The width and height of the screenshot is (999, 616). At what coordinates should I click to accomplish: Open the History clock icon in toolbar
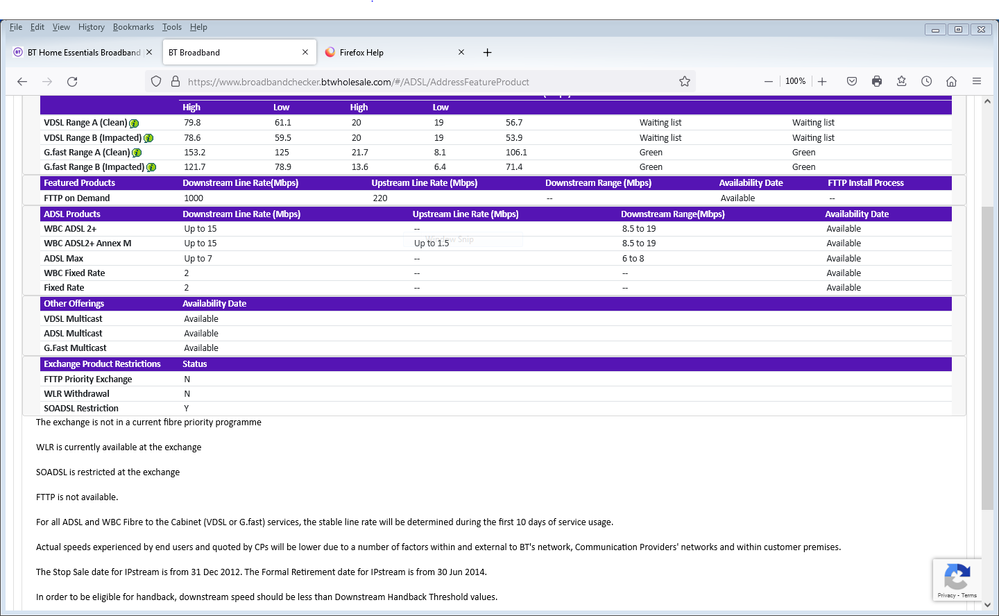coord(927,81)
